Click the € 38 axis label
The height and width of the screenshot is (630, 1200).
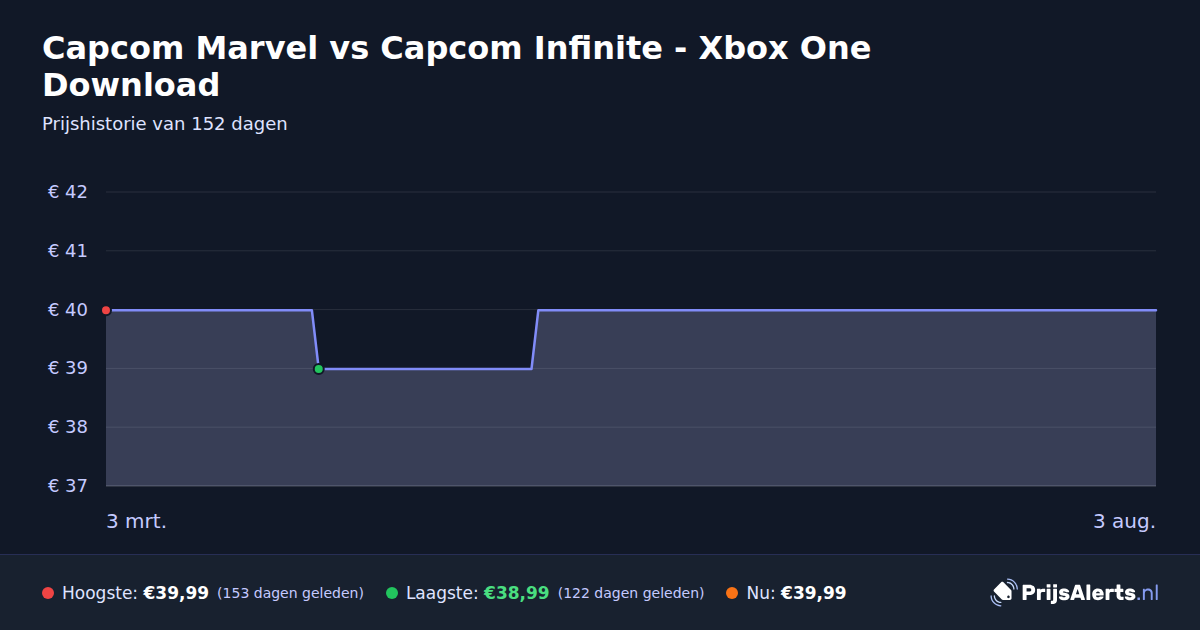tap(67, 427)
